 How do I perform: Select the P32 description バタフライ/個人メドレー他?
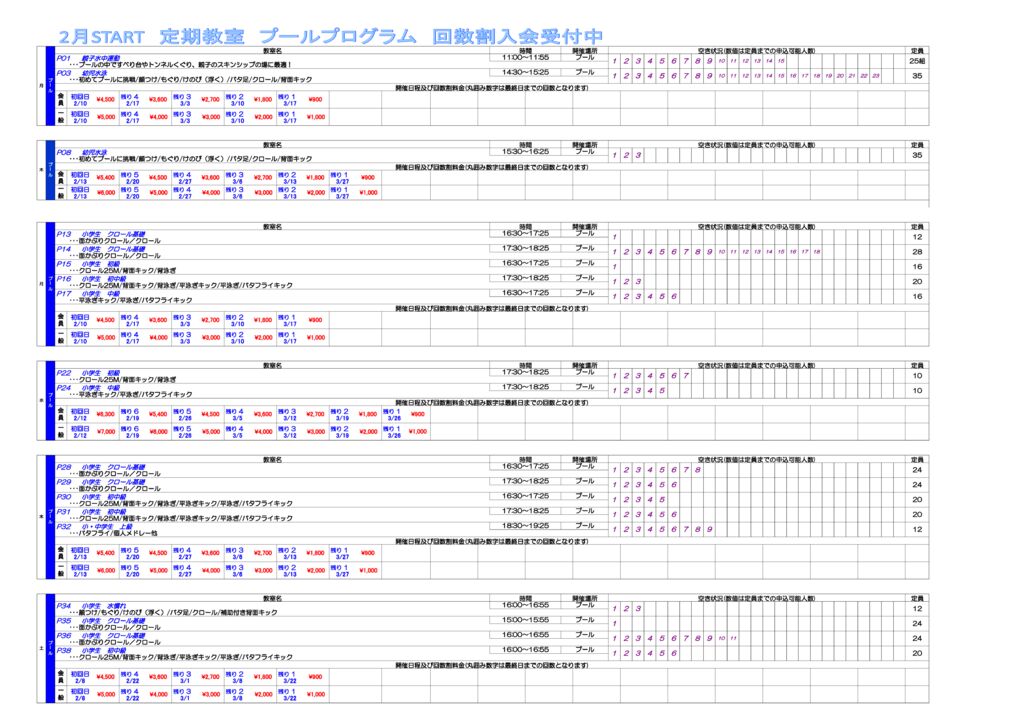tap(114, 533)
